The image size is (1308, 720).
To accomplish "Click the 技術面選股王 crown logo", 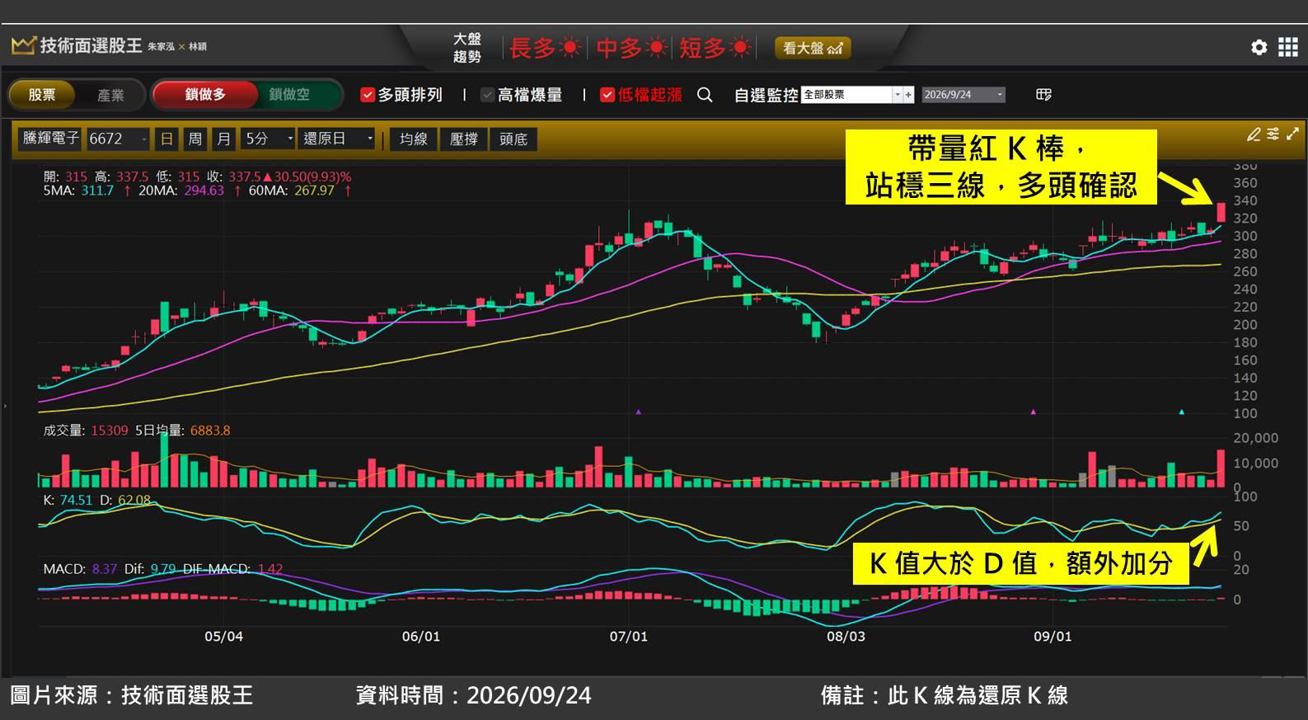I will click(x=23, y=46).
